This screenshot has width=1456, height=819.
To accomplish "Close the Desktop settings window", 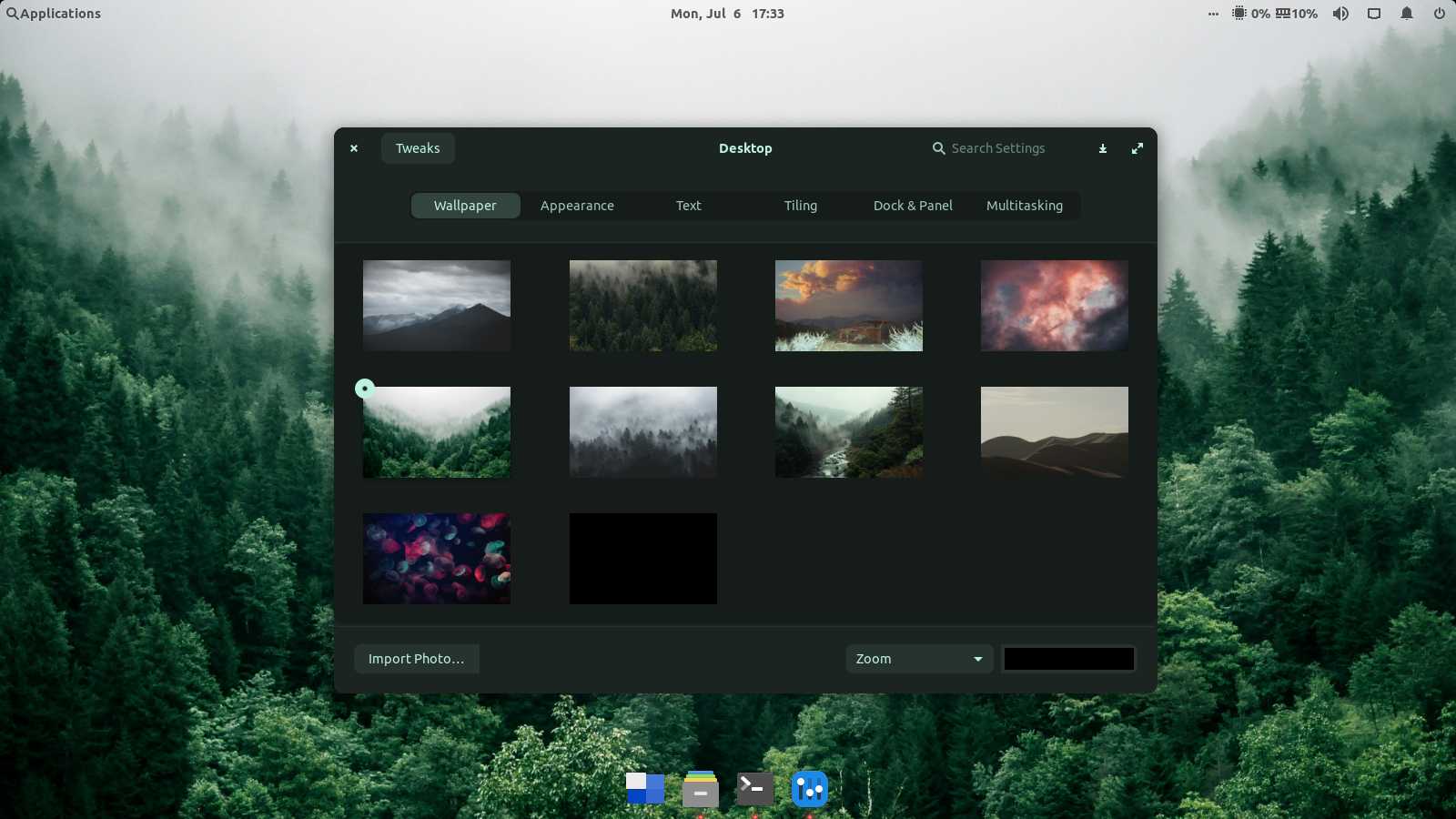I will click(354, 148).
